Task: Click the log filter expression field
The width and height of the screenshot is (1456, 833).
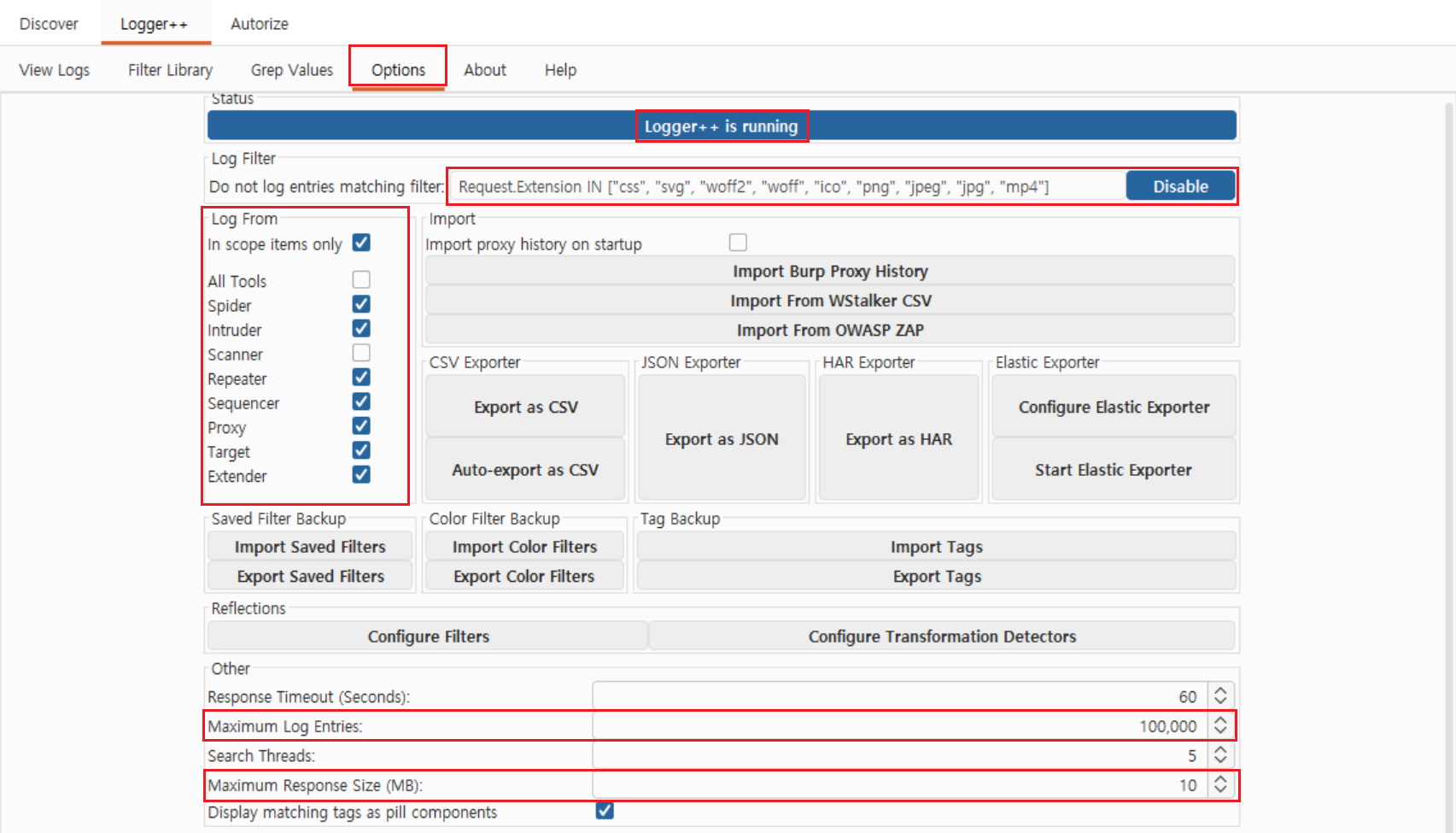Action: (x=788, y=186)
